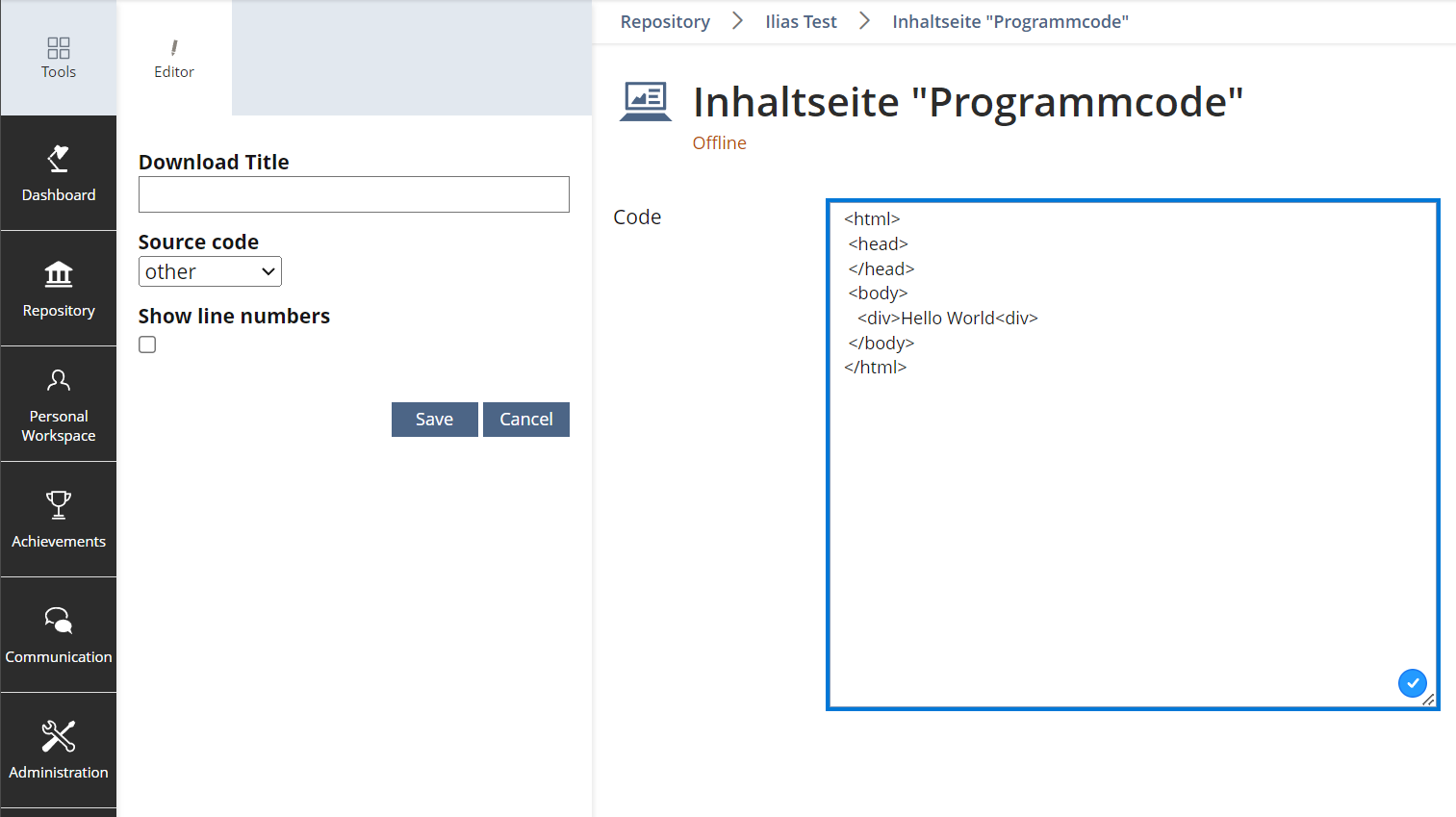Viewport: 1456px width, 817px height.
Task: Click the Inhaltseite "Programmcode" breadcrumb
Action: coord(1009,21)
